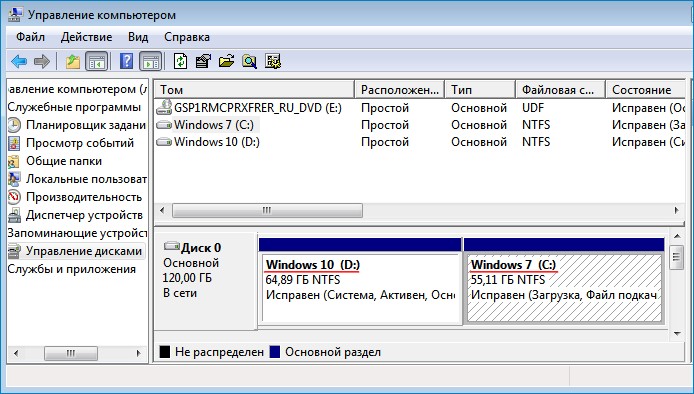Sort by the Тип column header
The image size is (694, 394).
click(481, 89)
